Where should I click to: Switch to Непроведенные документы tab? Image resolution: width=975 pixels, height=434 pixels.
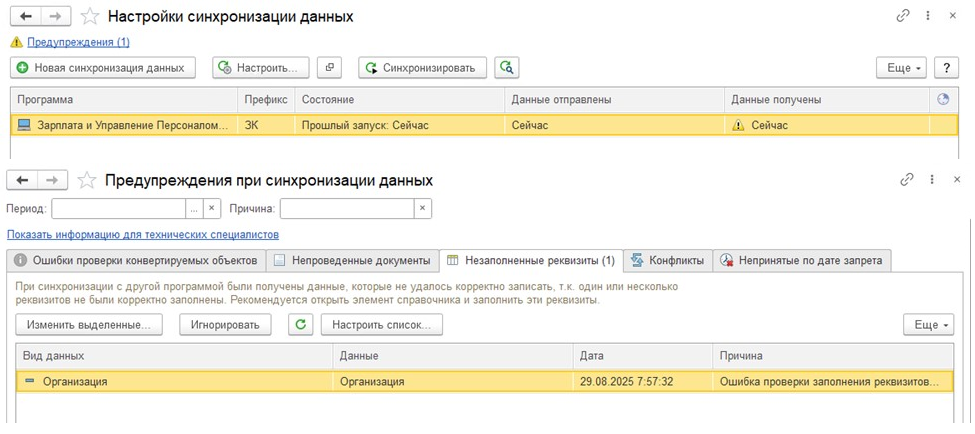[353, 261]
